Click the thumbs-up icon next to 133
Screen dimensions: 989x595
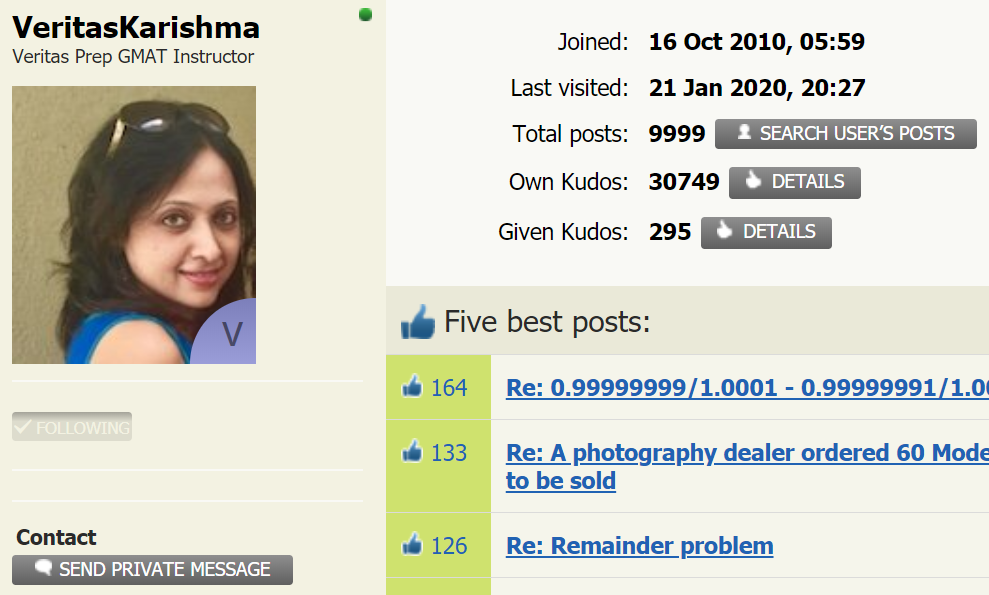click(413, 451)
